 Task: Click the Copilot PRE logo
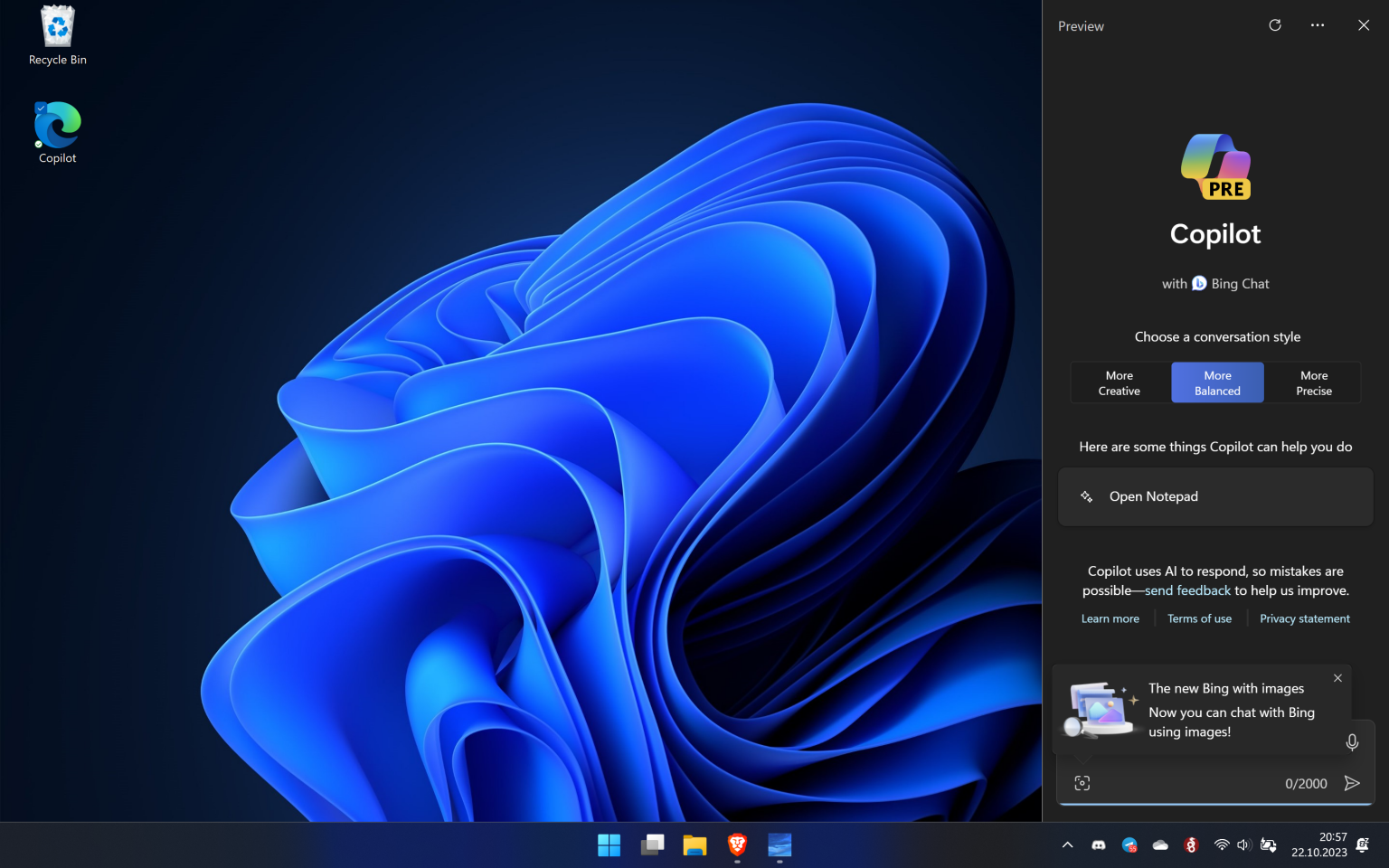tap(1216, 166)
